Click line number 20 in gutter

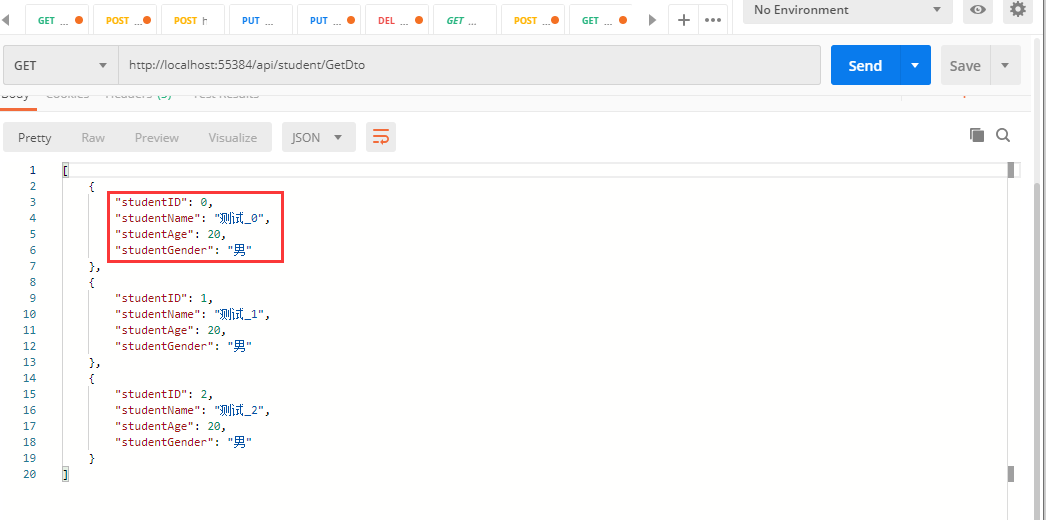click(29, 474)
